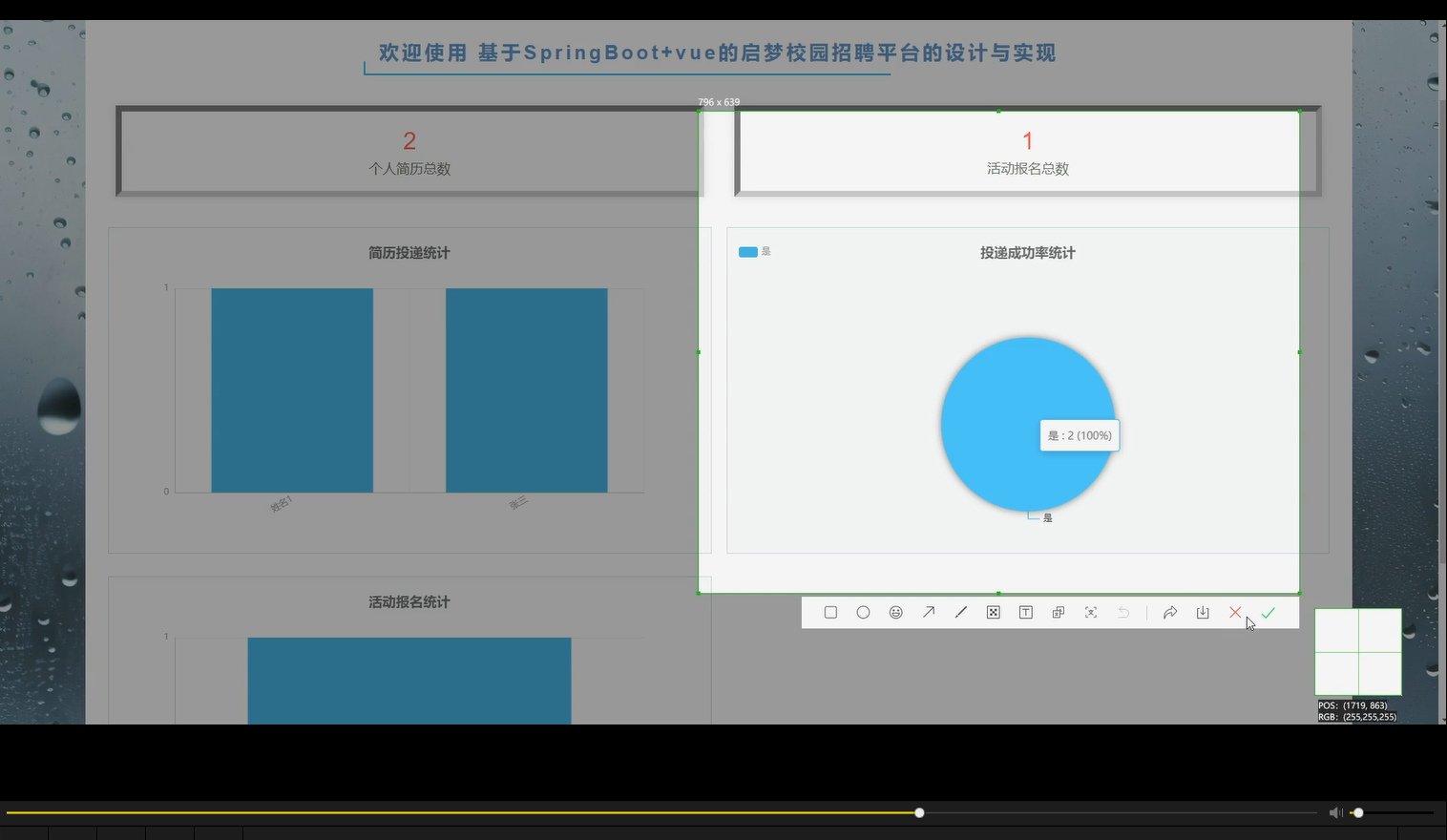Click the 是 : 2 (100%) tooltip
This screenshot has height=840, width=1447.
pos(1080,435)
